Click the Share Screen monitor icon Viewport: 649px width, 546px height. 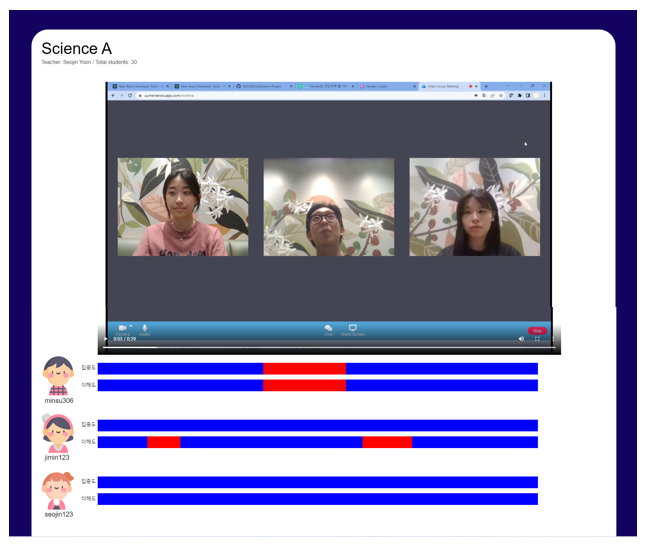click(x=353, y=327)
